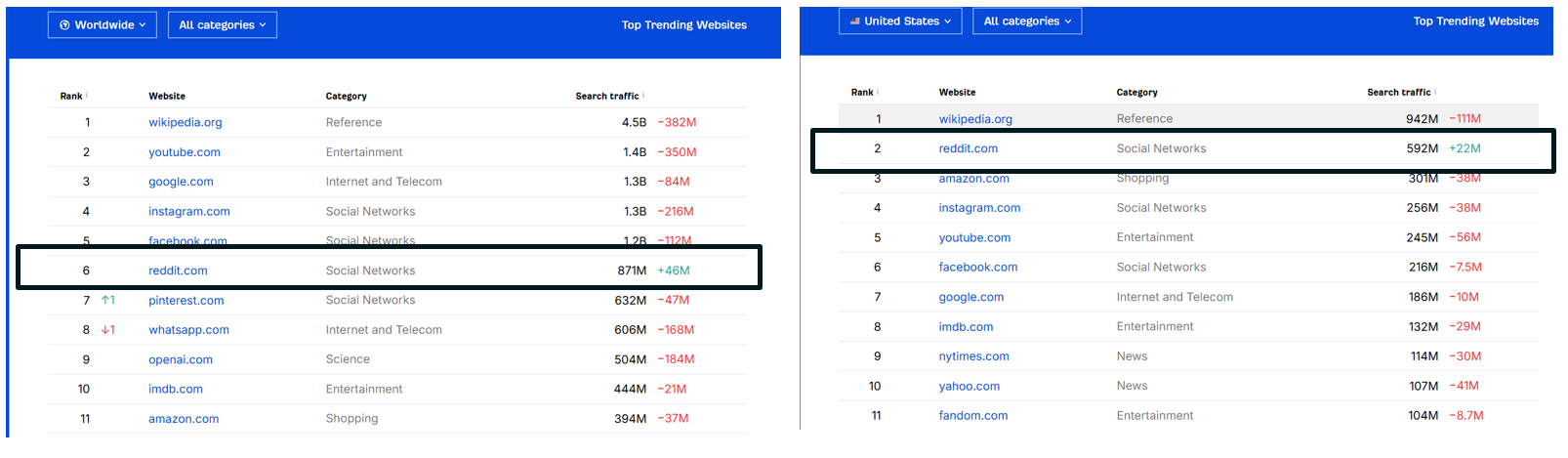Open instagram.com in the United States table

pos(979,208)
